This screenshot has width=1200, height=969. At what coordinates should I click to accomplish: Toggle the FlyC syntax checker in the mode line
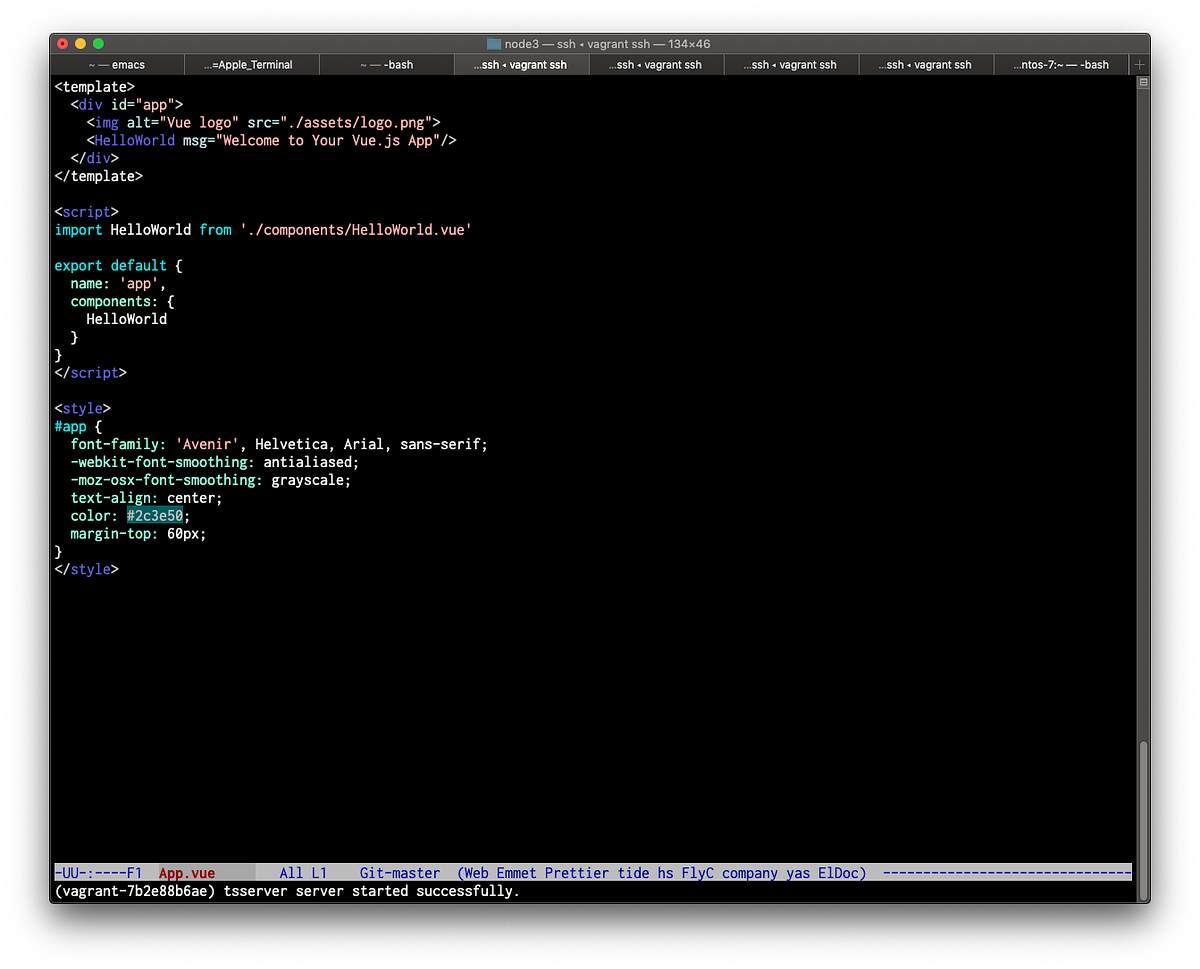pos(697,873)
